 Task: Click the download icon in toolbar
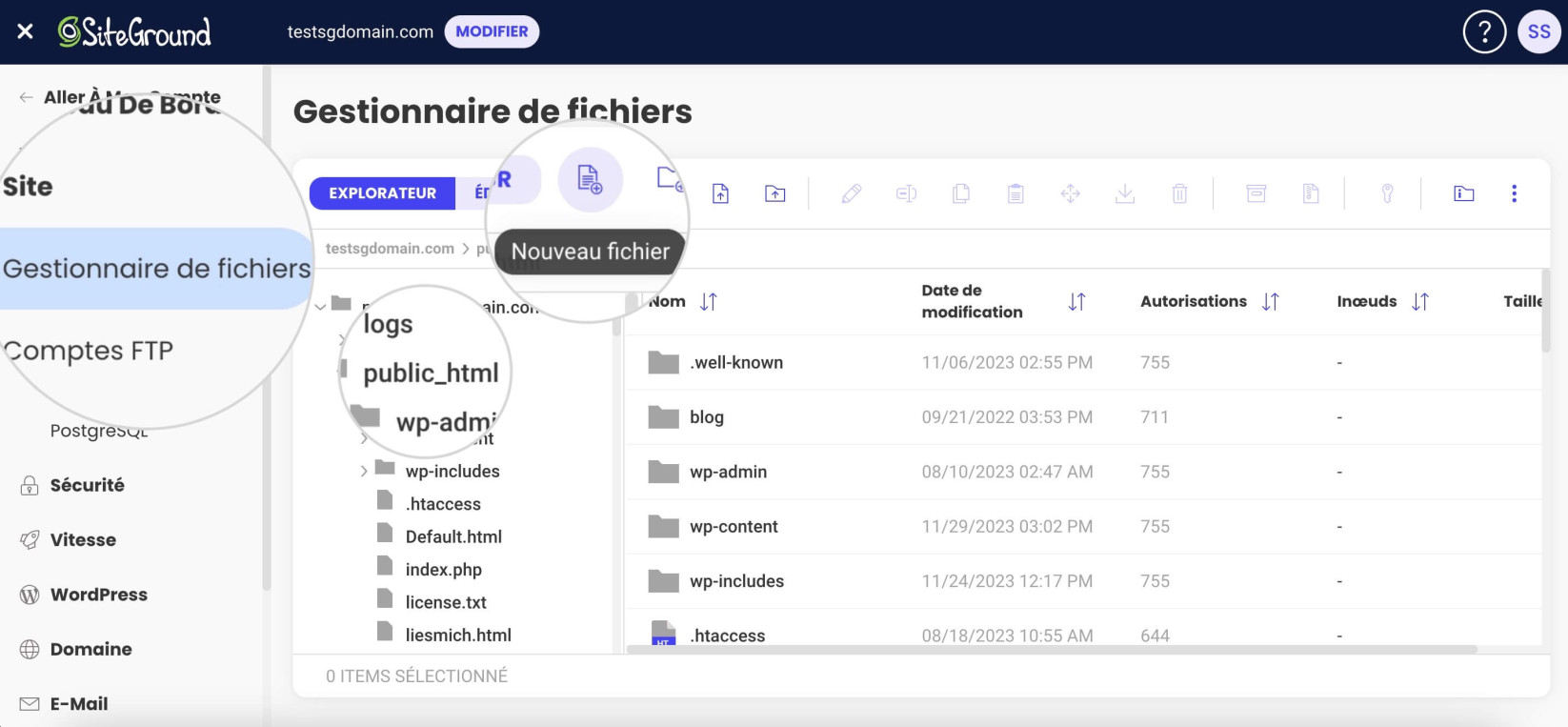click(x=1125, y=193)
